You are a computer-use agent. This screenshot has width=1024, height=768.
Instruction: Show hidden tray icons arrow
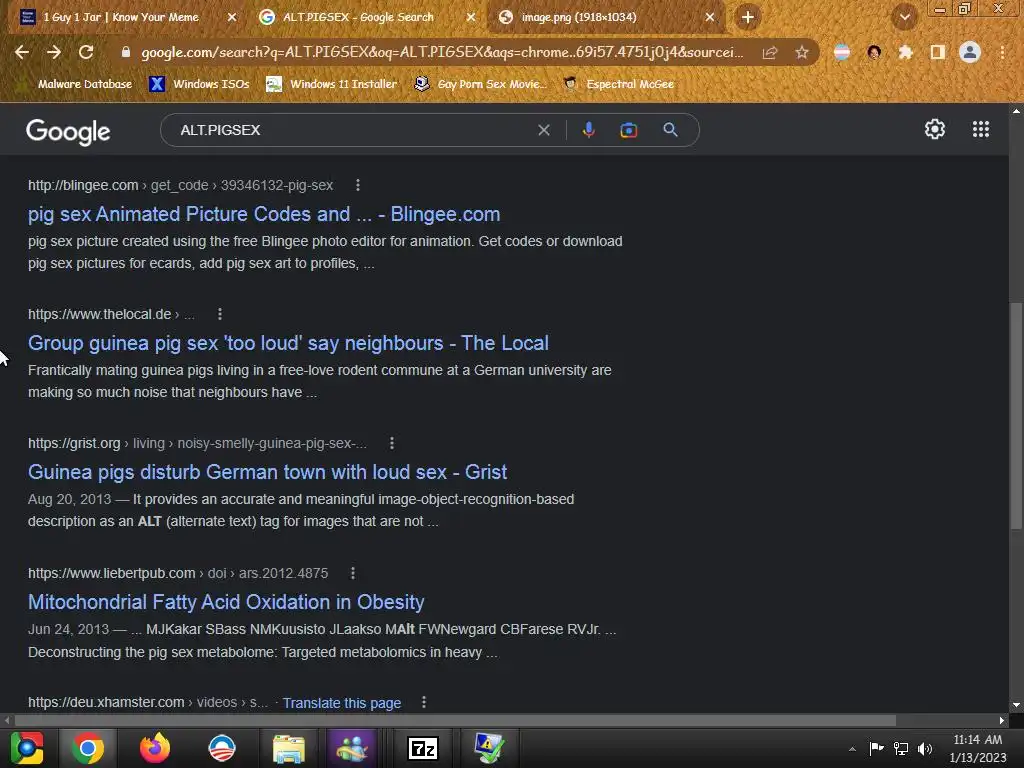[852, 749]
